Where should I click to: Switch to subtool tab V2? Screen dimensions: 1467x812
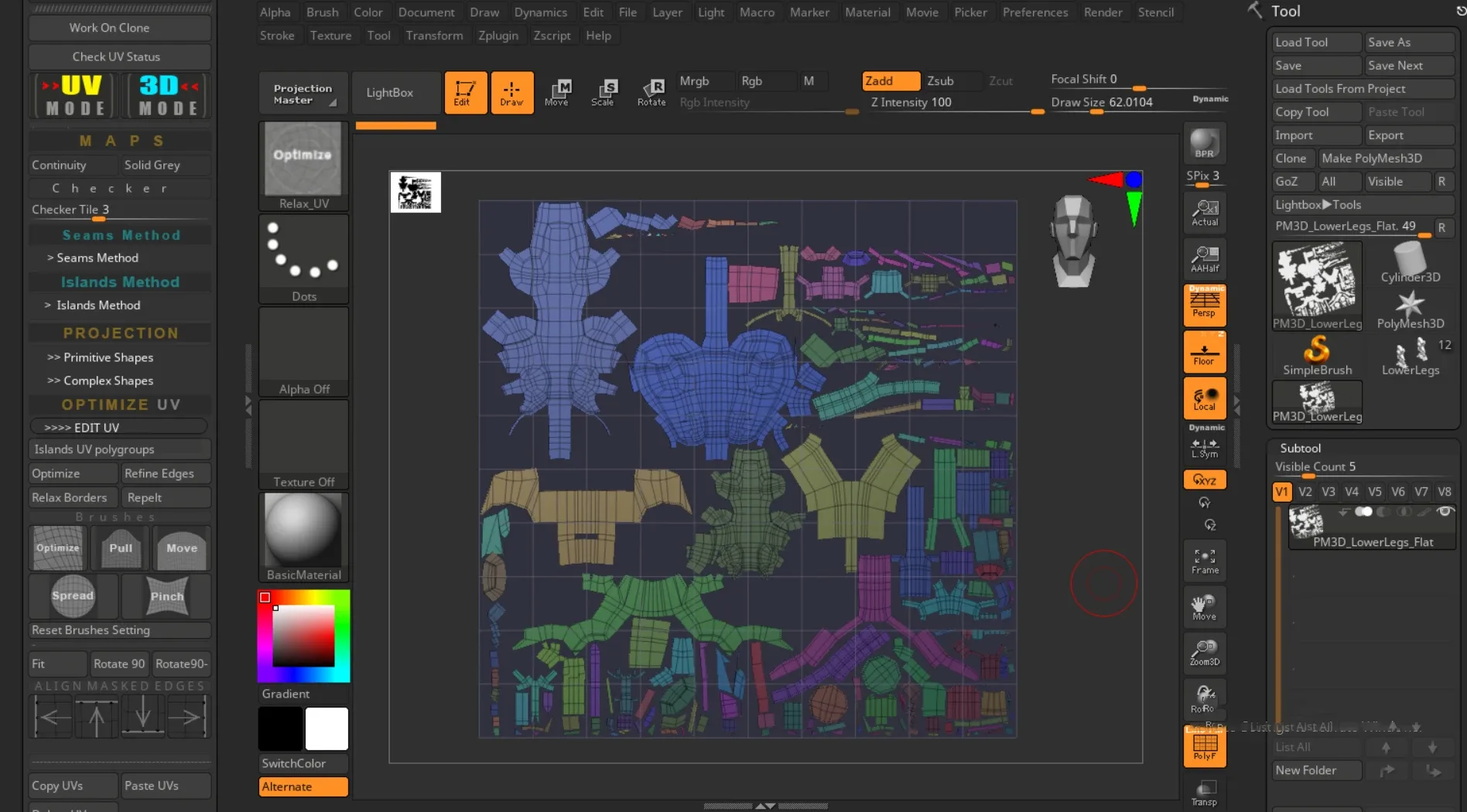pos(1305,491)
